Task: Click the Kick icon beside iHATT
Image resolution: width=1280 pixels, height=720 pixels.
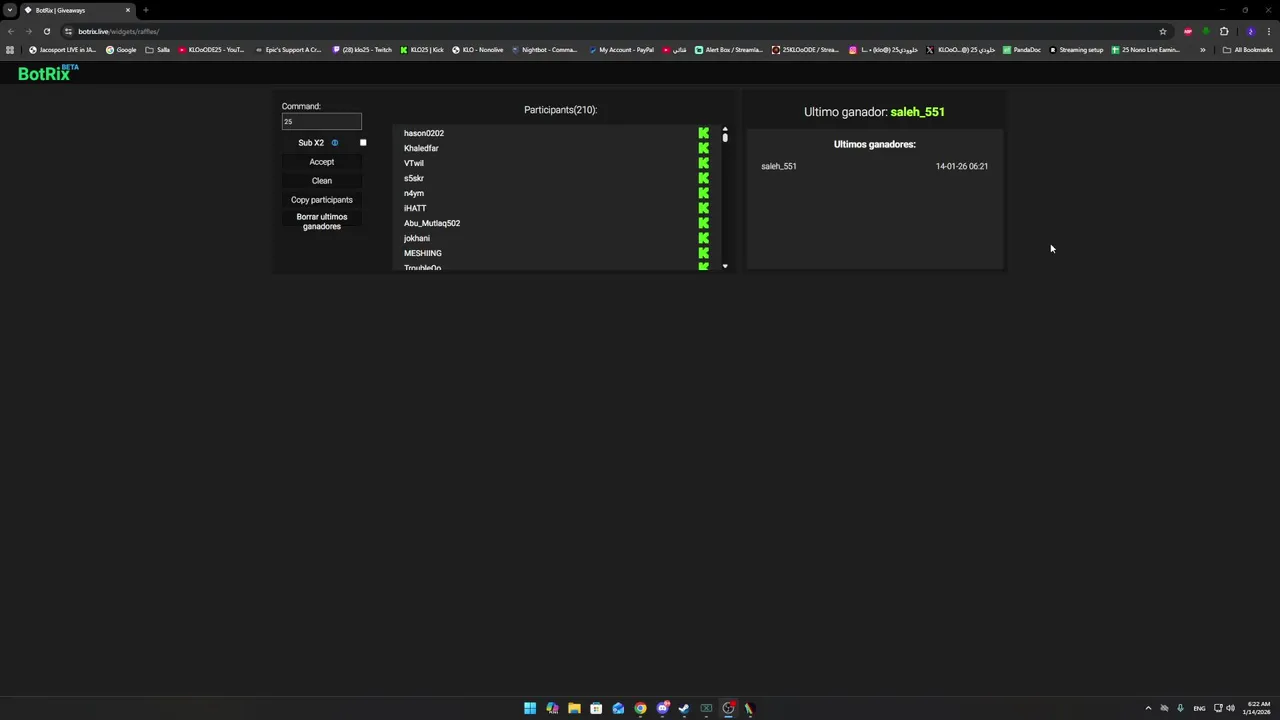Action: [704, 208]
